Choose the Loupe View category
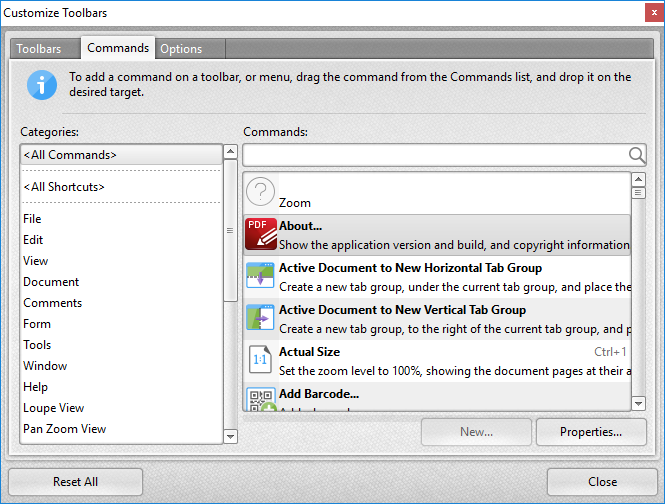Viewport: 665px width, 504px height. click(54, 408)
